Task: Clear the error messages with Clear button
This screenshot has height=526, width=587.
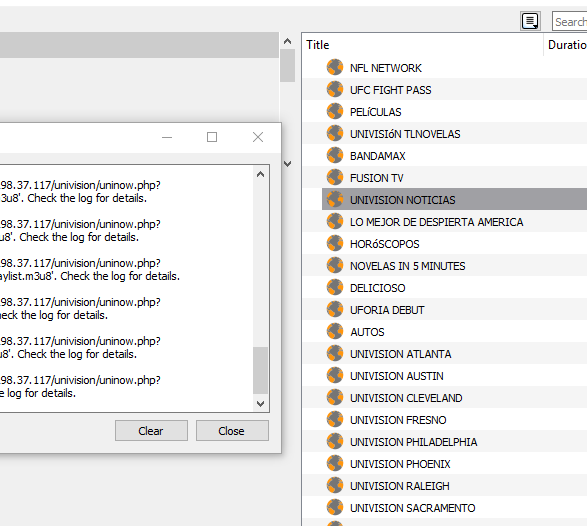Action: (151, 431)
